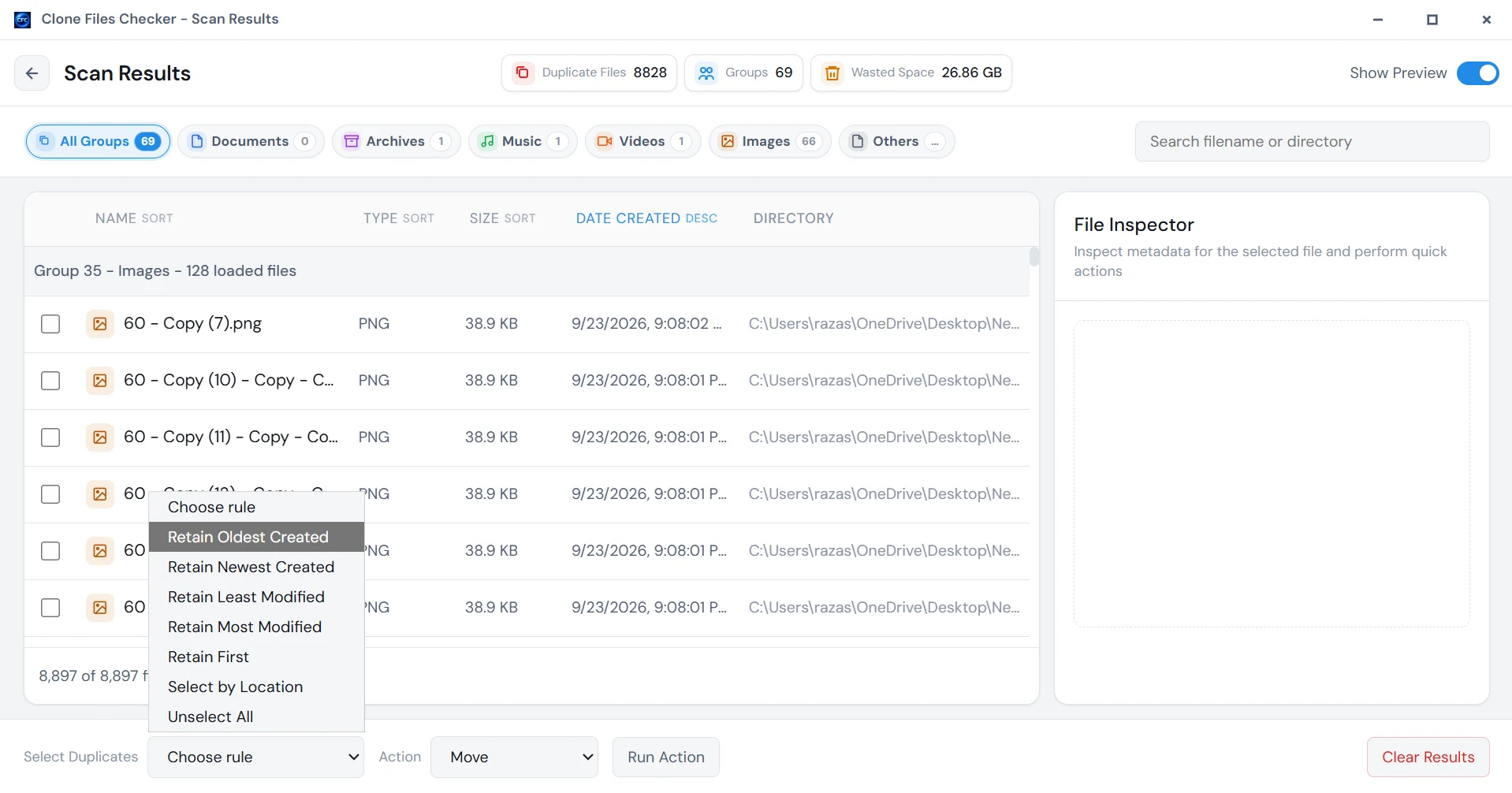Click the Duplicate Files red icon

(522, 73)
